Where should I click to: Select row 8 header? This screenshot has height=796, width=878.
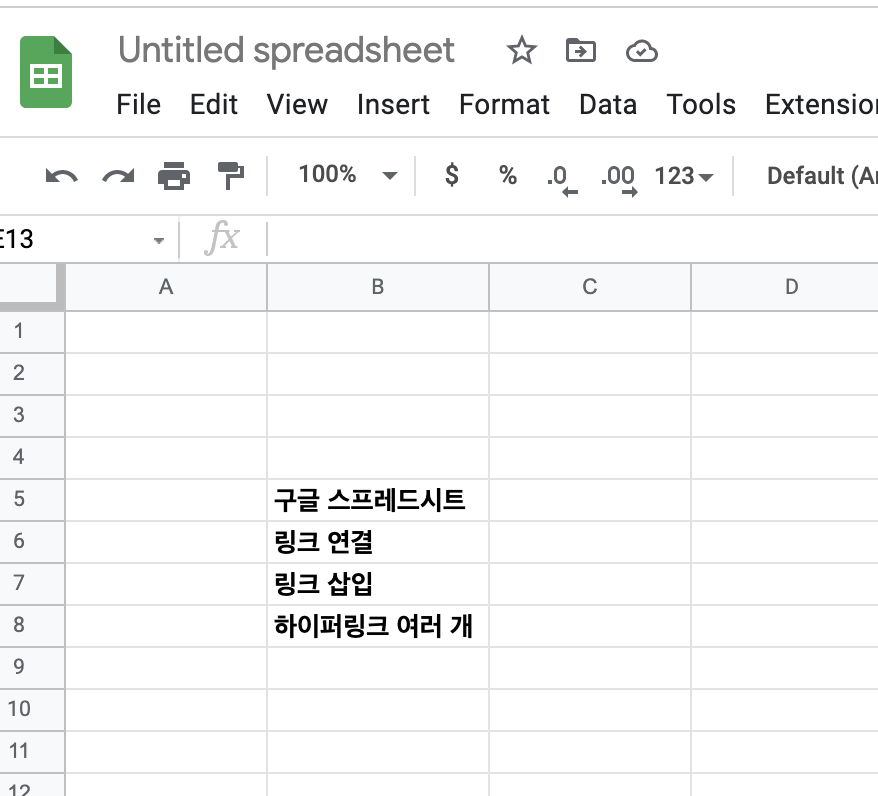coord(32,625)
